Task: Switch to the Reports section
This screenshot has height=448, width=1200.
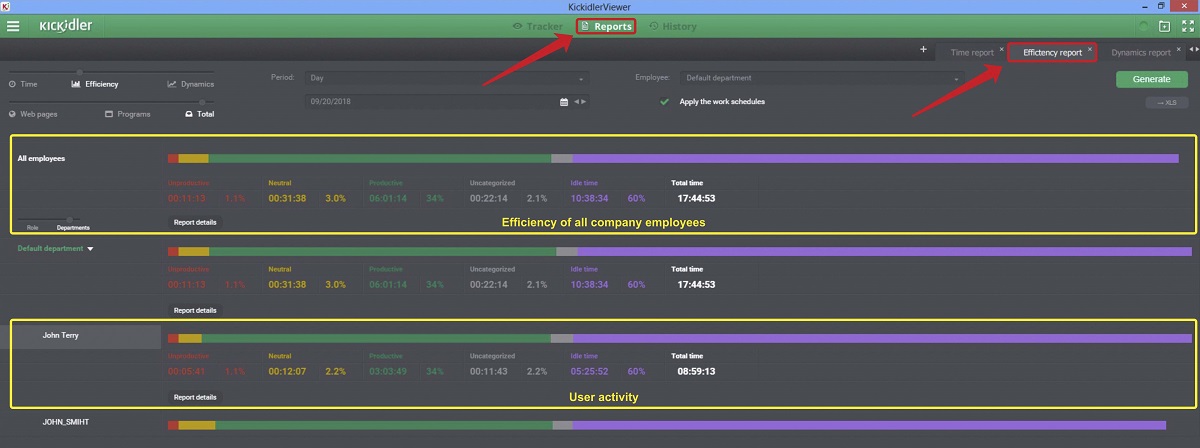Action: point(605,26)
